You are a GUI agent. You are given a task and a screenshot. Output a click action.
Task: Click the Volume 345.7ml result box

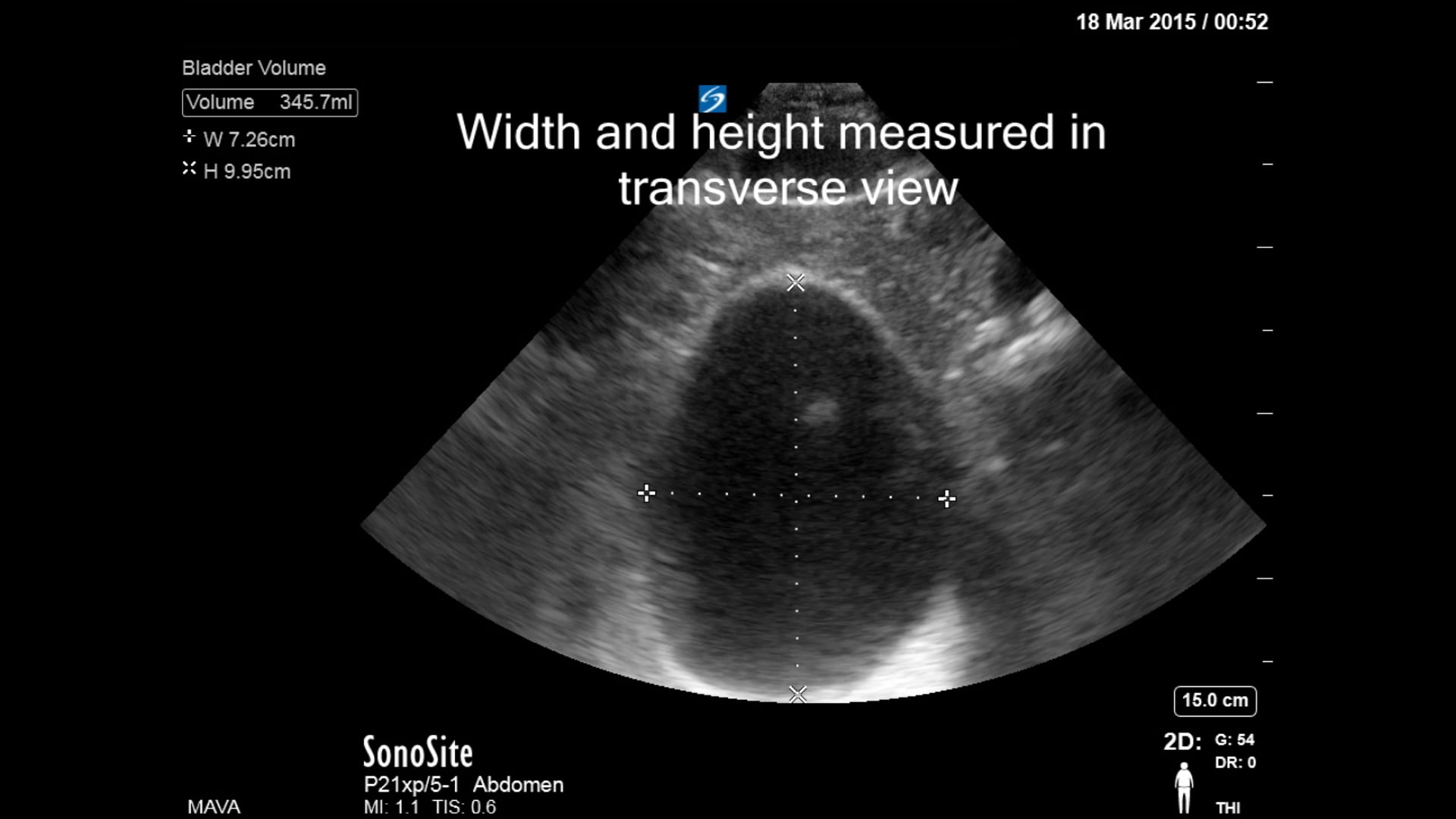(270, 102)
